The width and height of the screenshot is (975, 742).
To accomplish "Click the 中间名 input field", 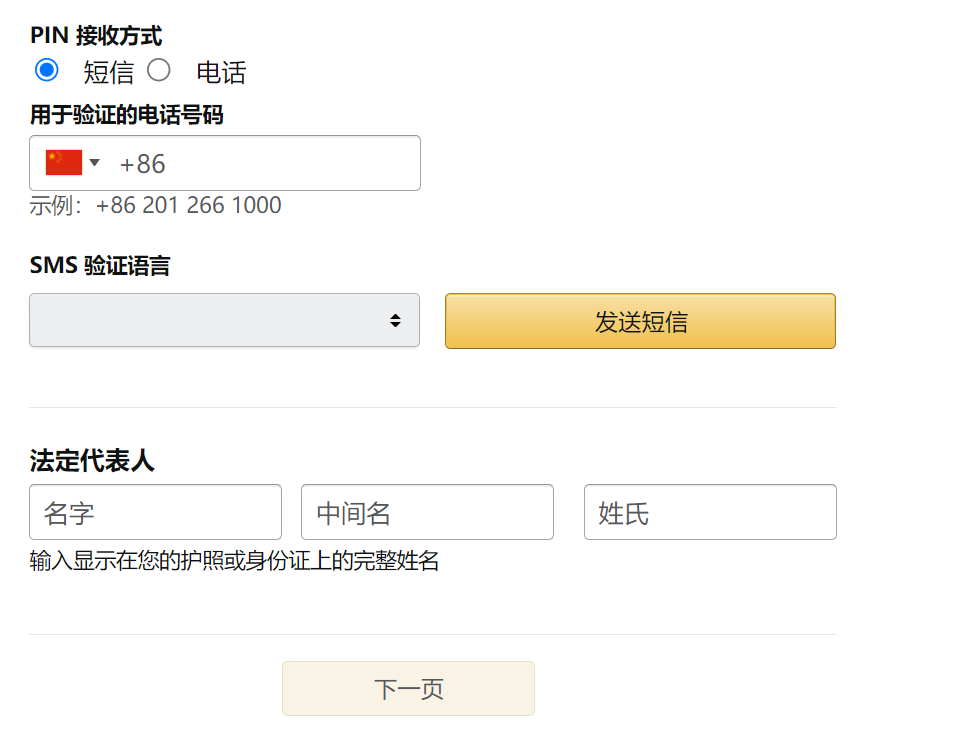I will [427, 512].
